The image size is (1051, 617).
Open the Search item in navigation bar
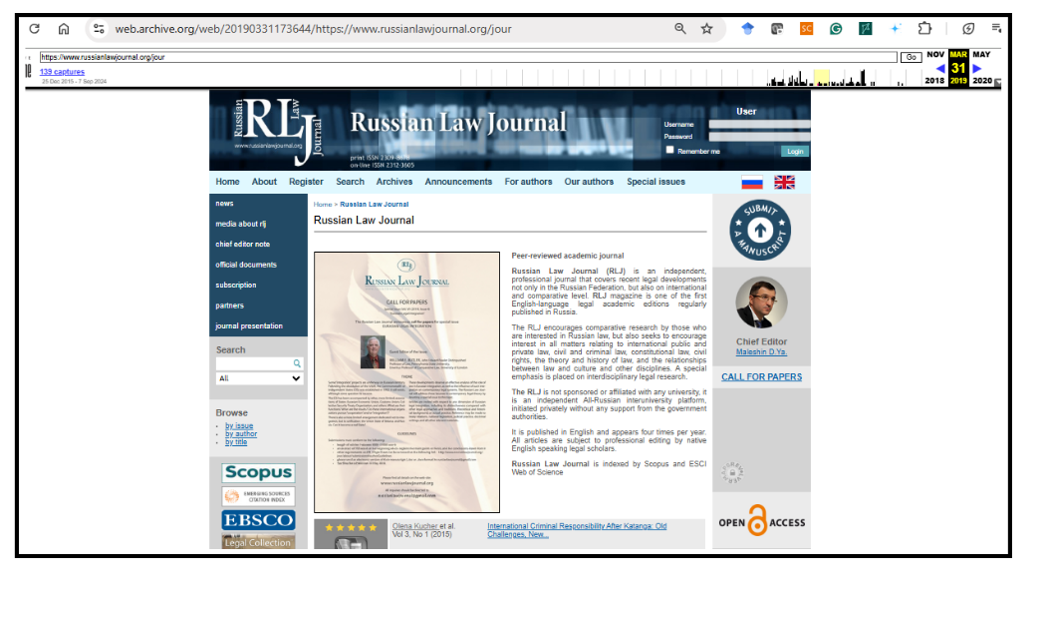tap(350, 182)
